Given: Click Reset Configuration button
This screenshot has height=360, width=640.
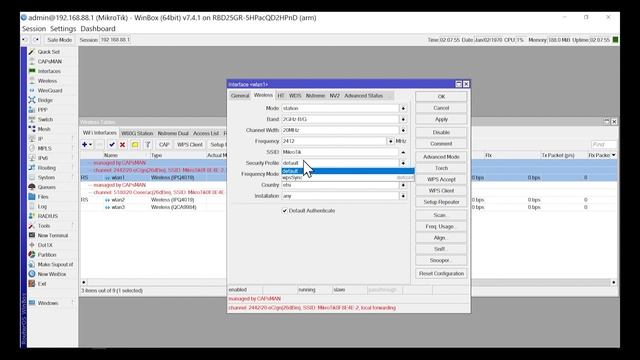Looking at the screenshot, I should (441, 273).
